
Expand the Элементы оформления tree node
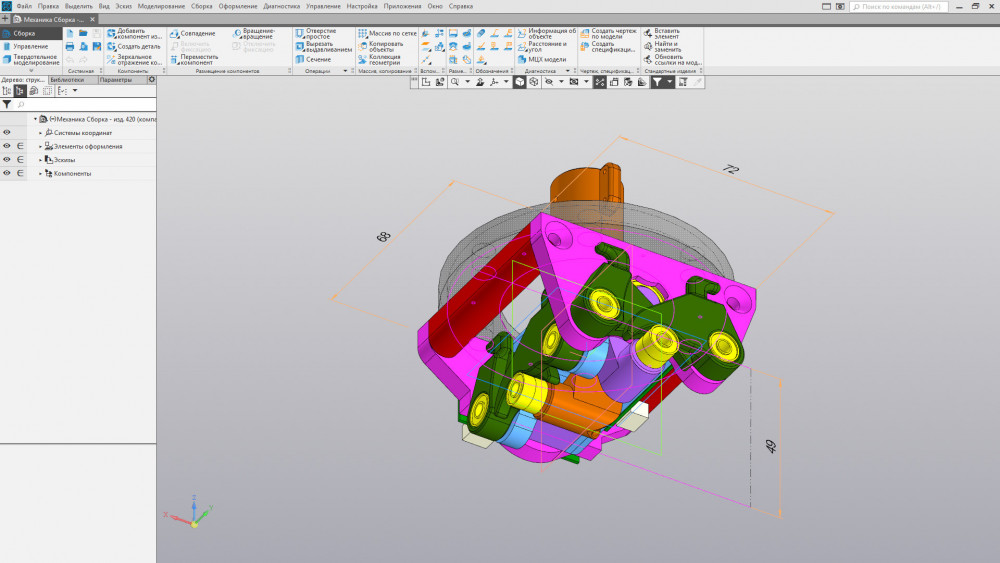[x=41, y=146]
